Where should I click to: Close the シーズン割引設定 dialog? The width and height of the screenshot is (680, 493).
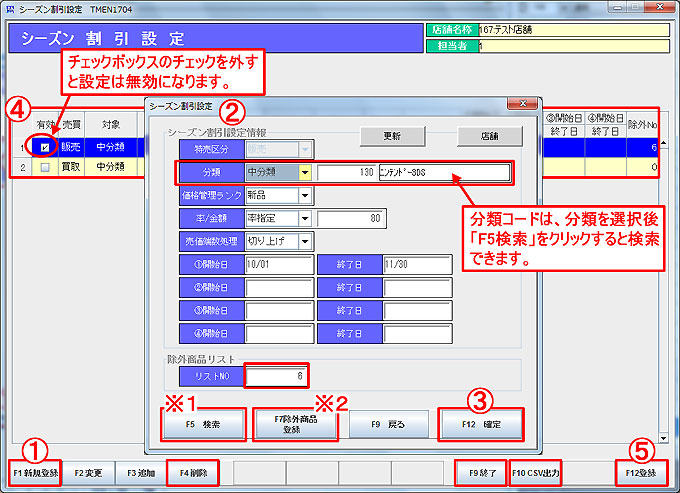[x=523, y=103]
